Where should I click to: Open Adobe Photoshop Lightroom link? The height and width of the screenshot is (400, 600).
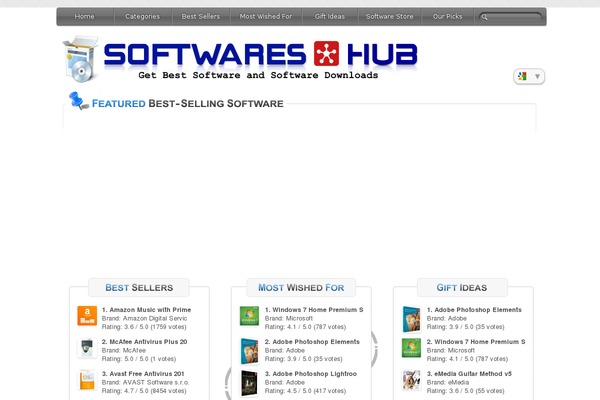pyautogui.click(x=311, y=374)
